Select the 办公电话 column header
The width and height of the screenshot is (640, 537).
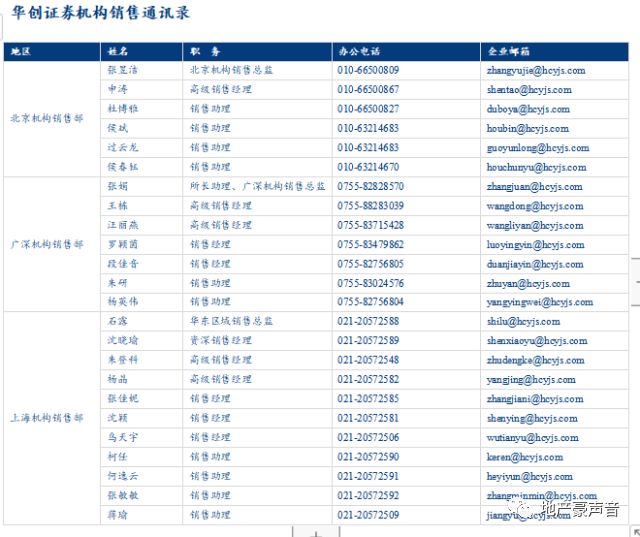point(406,51)
